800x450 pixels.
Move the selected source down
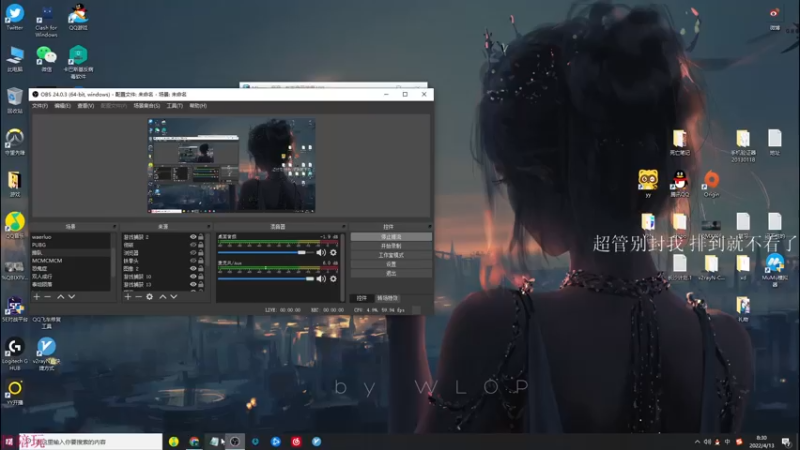pos(174,296)
